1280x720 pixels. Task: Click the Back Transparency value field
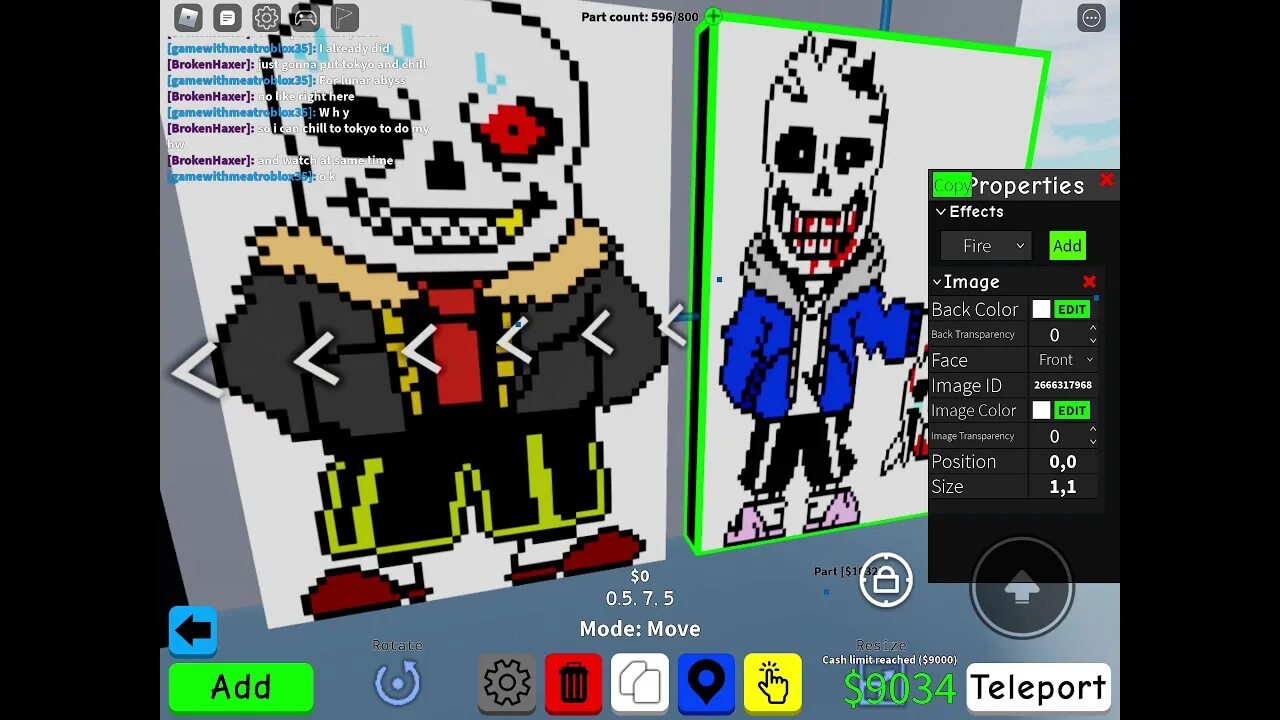pos(1055,335)
